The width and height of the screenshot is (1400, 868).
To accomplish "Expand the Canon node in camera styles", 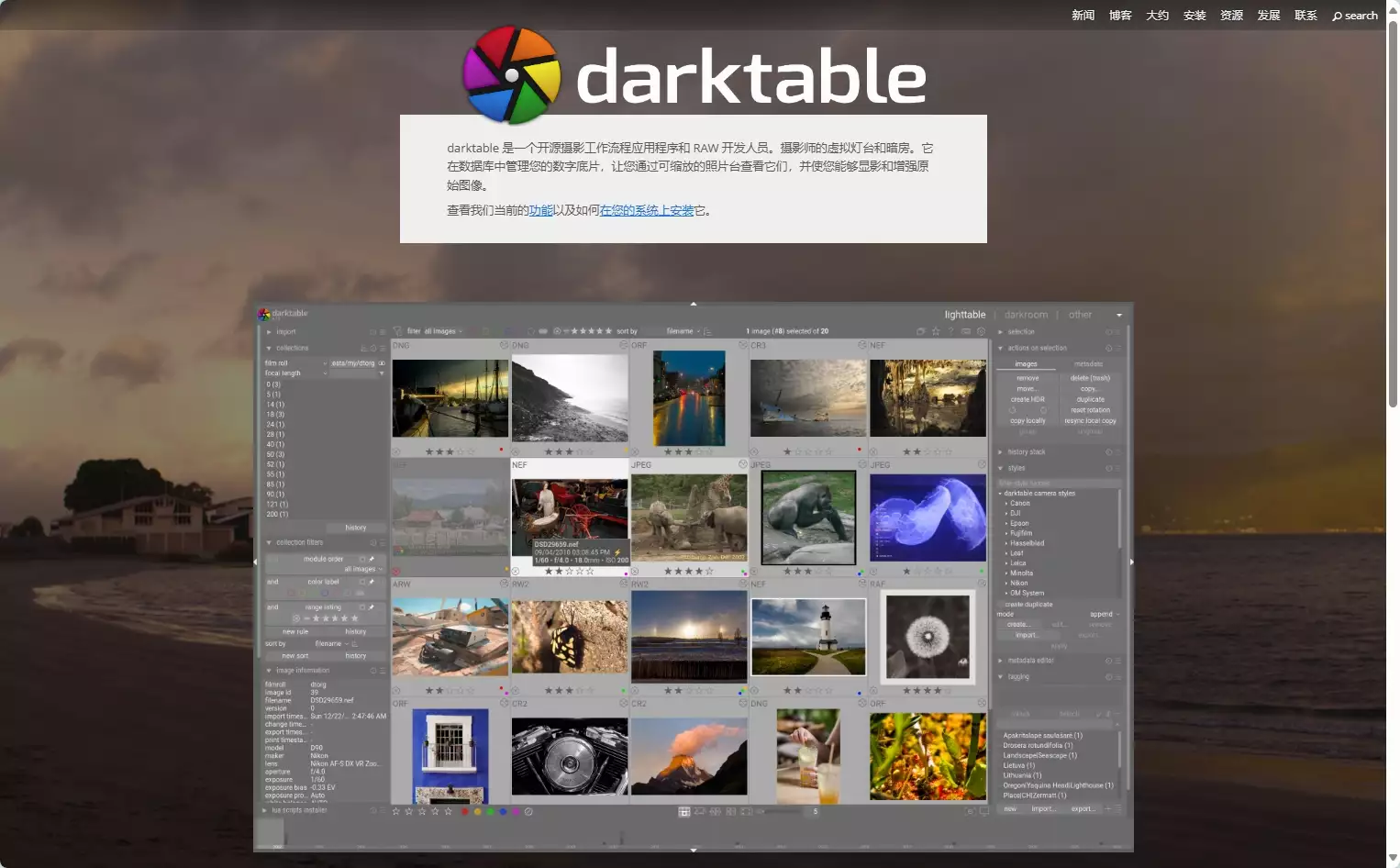I will coord(1006,504).
